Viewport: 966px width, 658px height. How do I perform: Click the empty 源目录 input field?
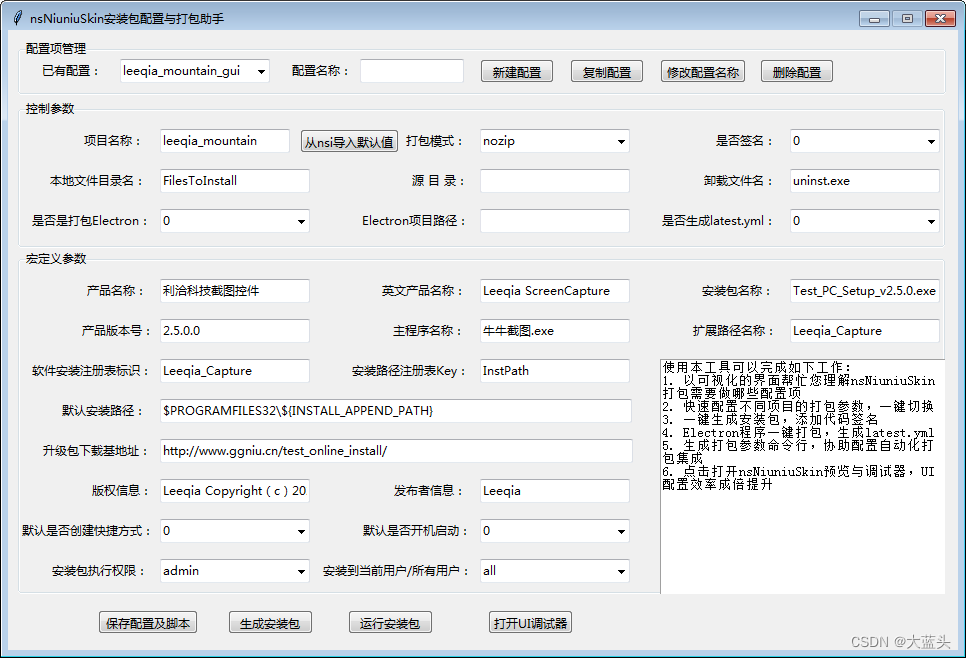pyautogui.click(x=554, y=181)
